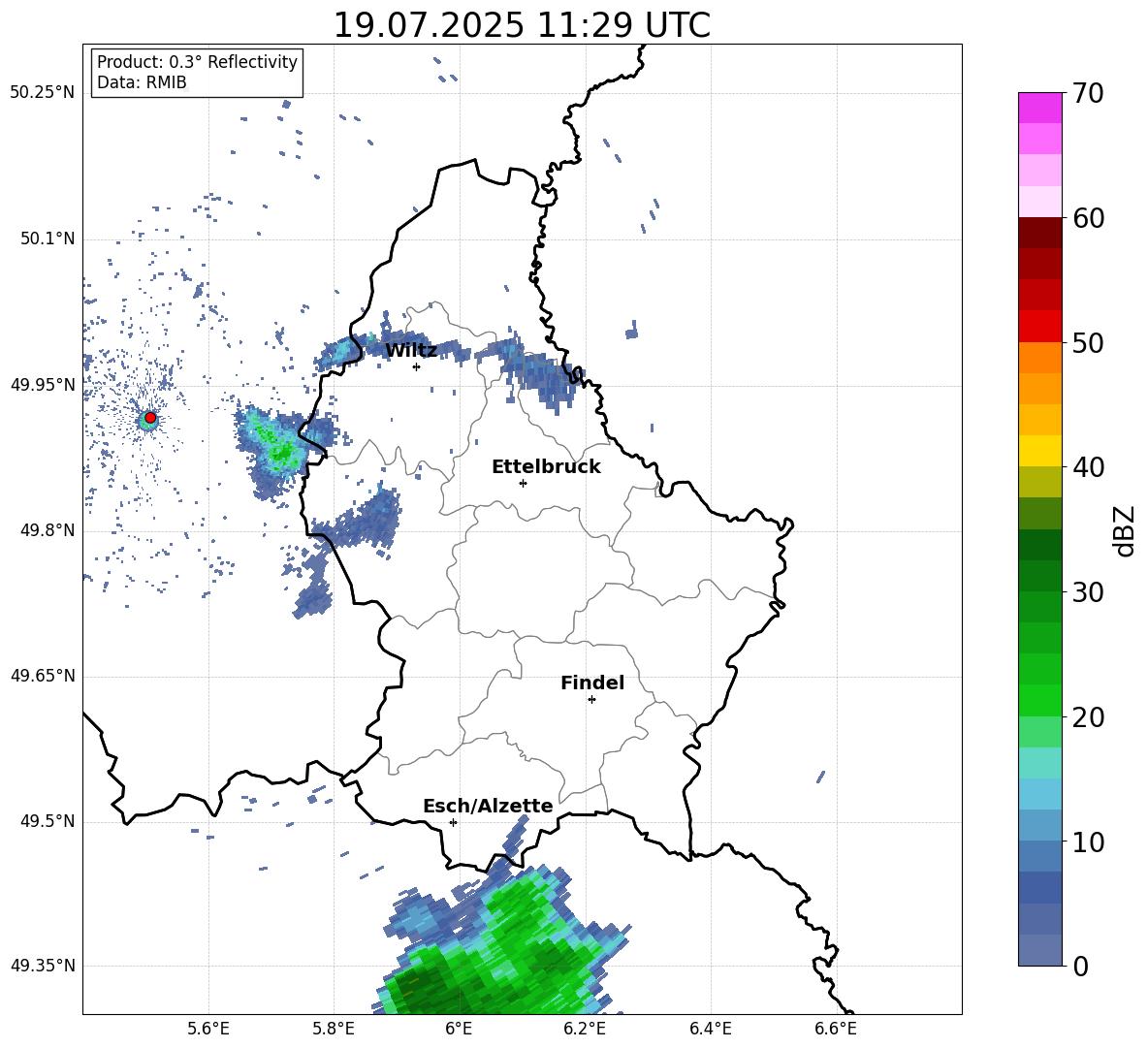Click the colorbar tick label 20
Screen dimensions: 1148x1048
click(1088, 717)
